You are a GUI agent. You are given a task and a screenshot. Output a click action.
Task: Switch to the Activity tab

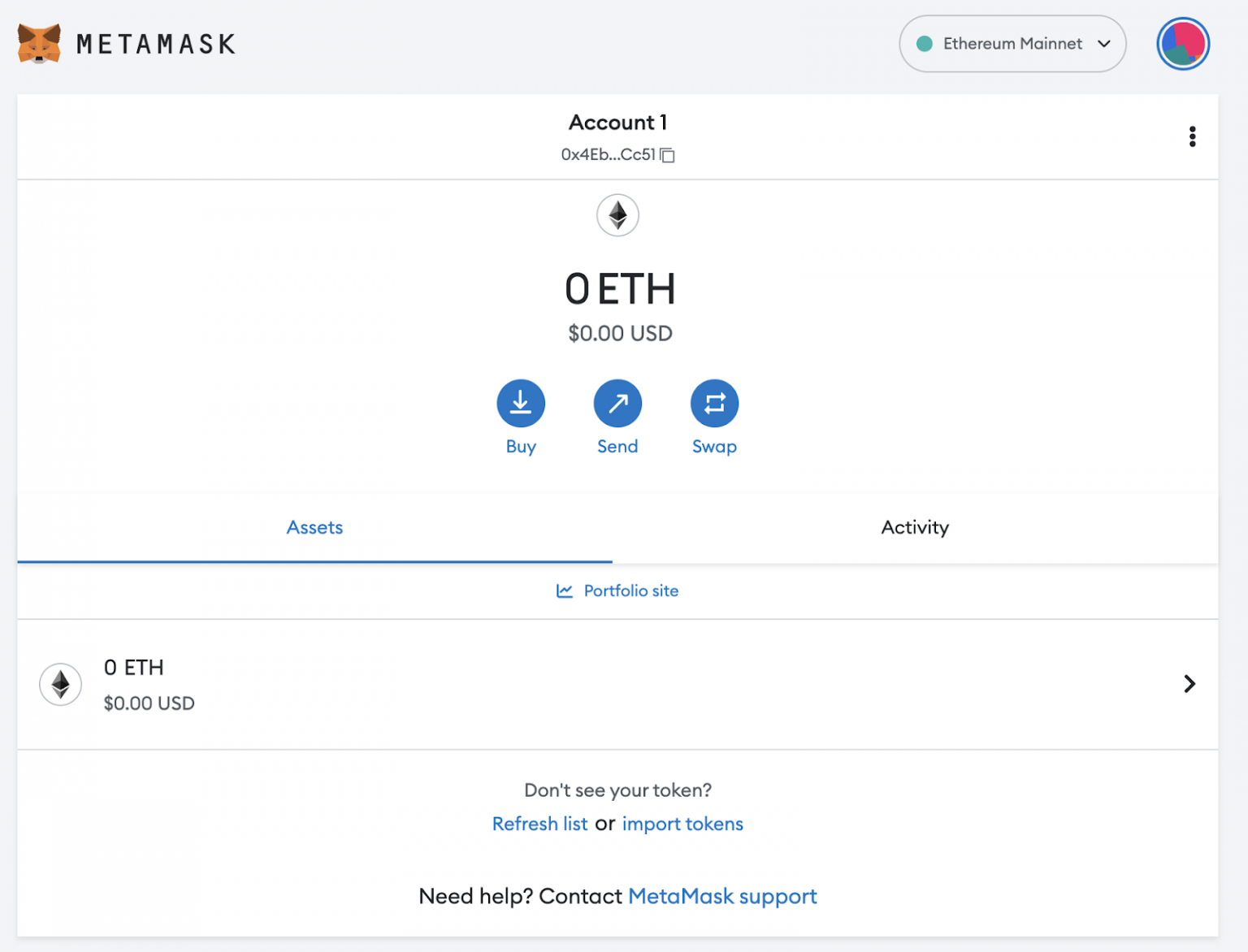click(915, 527)
